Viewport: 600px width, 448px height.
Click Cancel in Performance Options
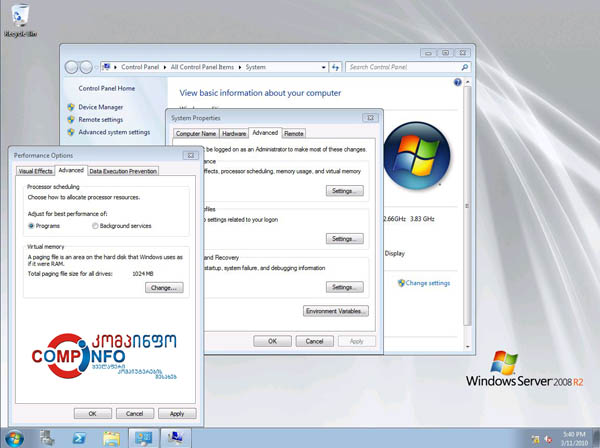135,414
